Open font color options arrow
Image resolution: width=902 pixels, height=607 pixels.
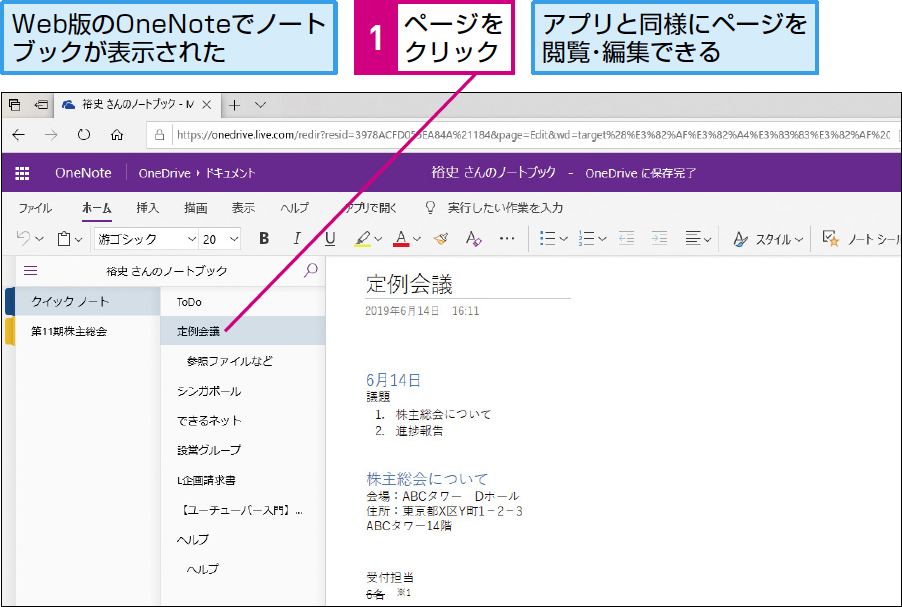click(x=416, y=239)
